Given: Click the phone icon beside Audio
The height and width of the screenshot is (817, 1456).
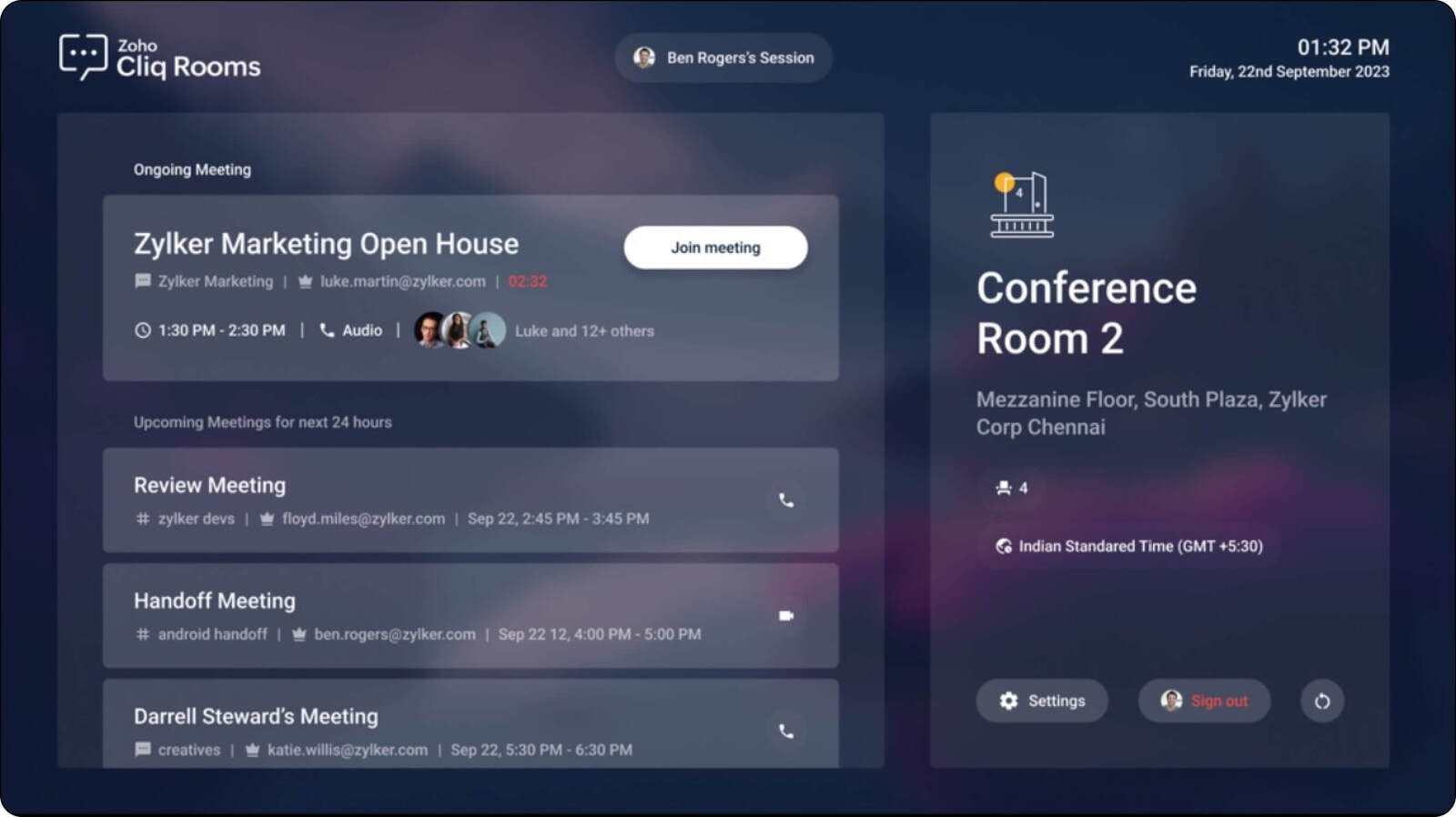Looking at the screenshot, I should (x=327, y=330).
